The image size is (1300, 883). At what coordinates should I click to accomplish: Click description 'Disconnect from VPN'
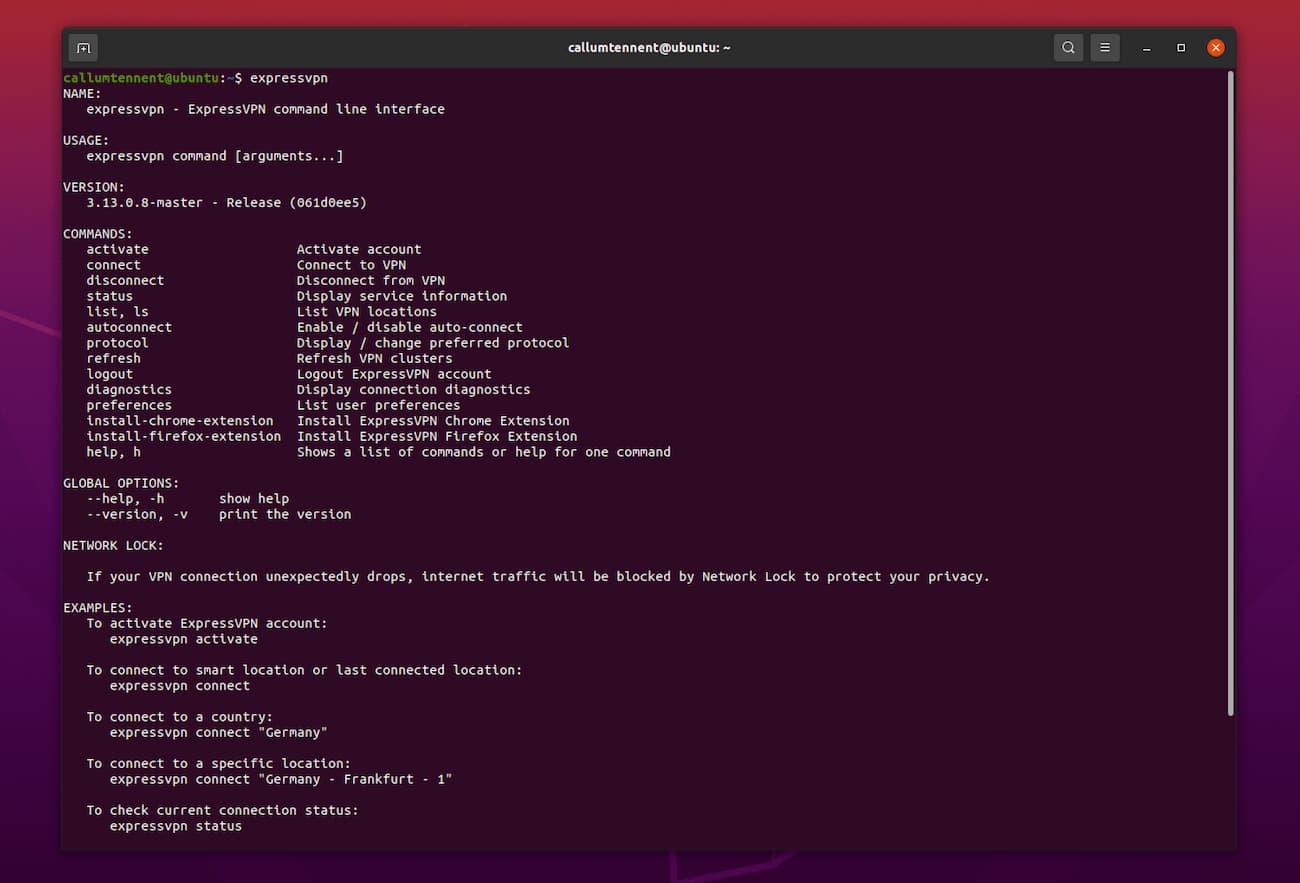(x=371, y=280)
